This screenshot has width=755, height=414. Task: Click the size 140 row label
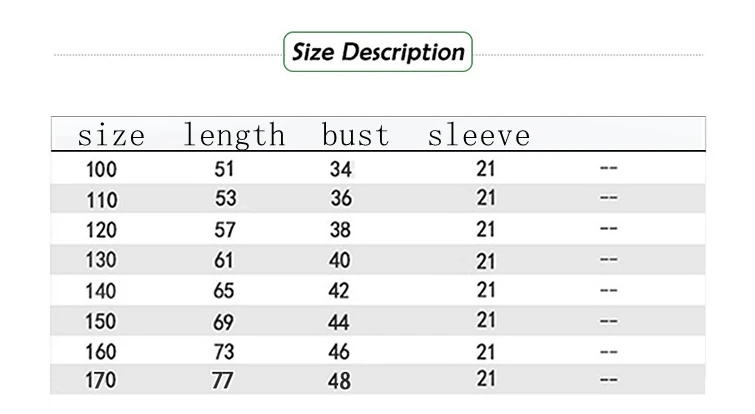101,291
